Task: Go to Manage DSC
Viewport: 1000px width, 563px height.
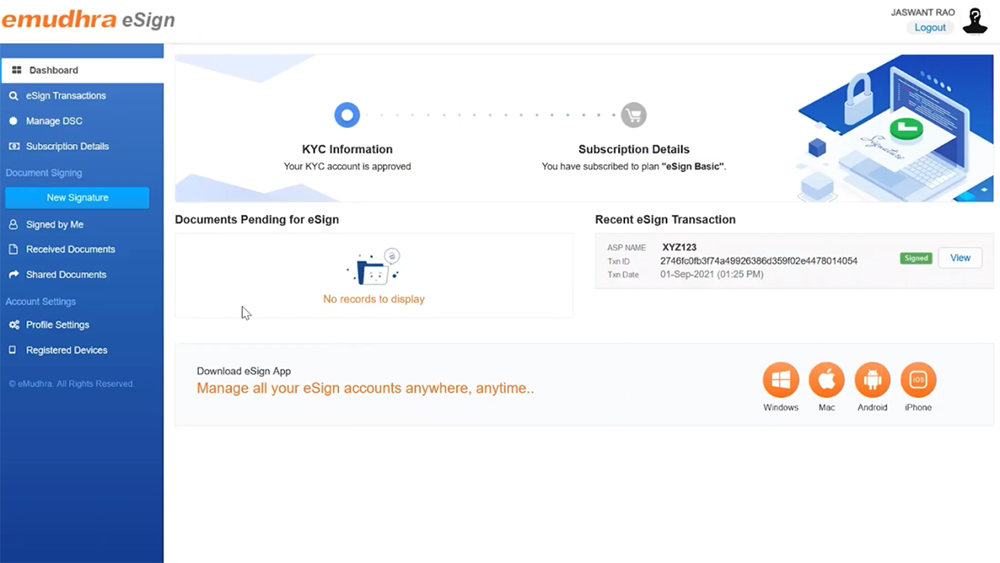Action: (x=54, y=121)
